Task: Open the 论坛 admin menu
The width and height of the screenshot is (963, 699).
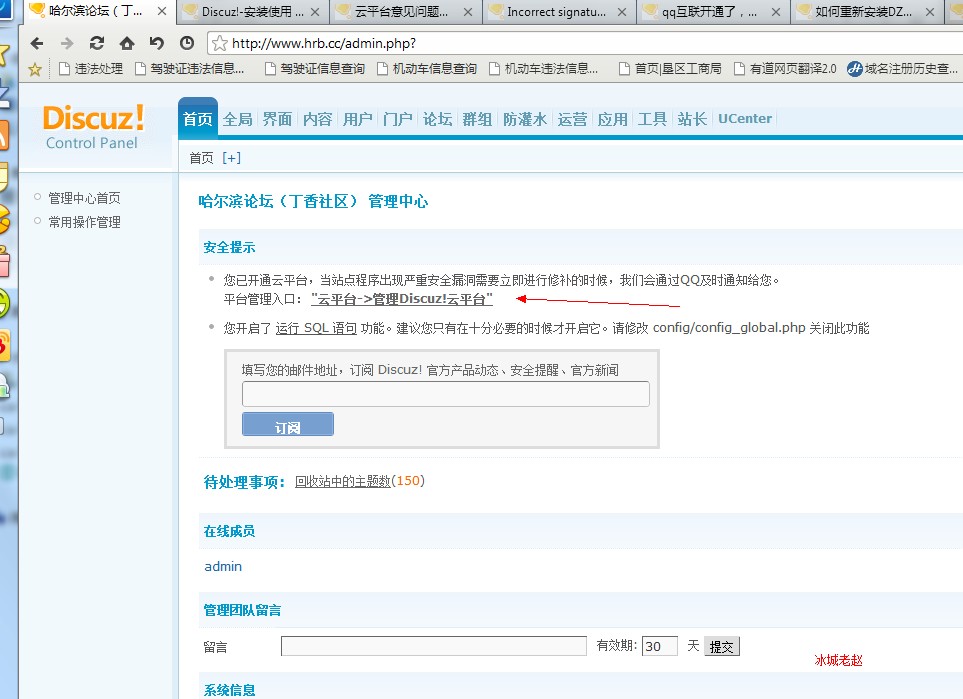Action: (x=437, y=119)
